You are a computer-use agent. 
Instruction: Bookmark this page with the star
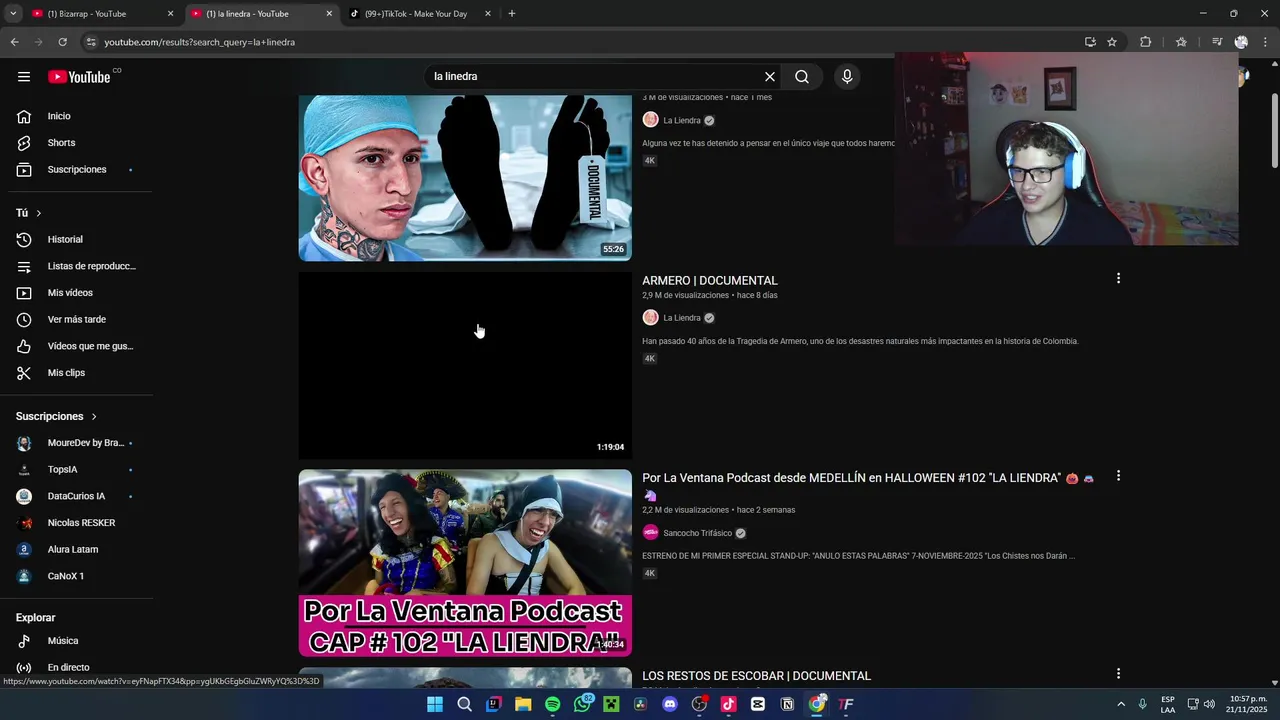click(1112, 42)
